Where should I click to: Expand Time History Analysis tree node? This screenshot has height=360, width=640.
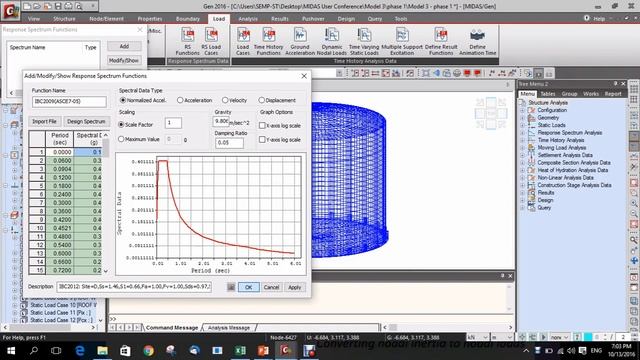point(522,140)
